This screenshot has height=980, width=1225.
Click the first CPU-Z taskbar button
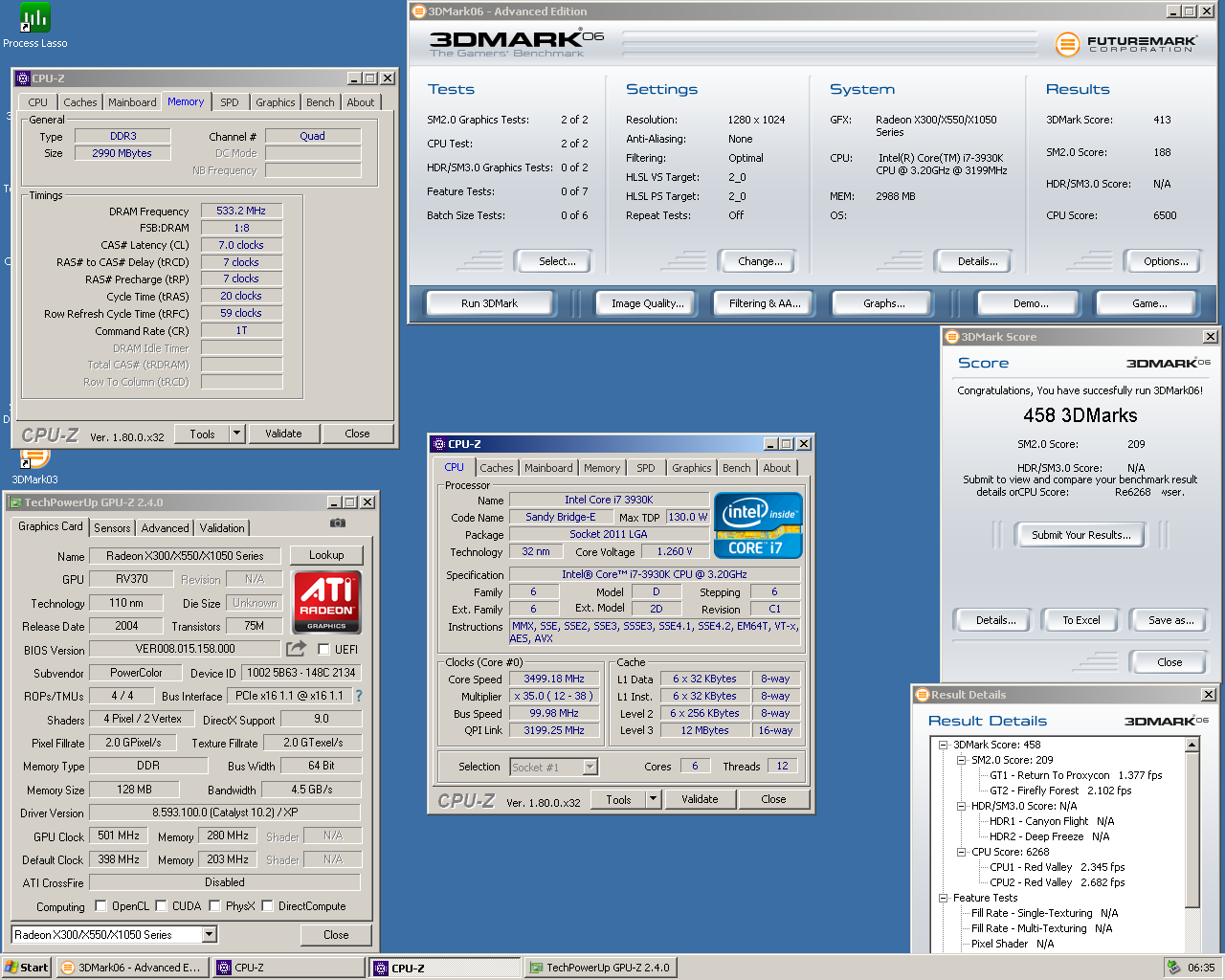(289, 968)
